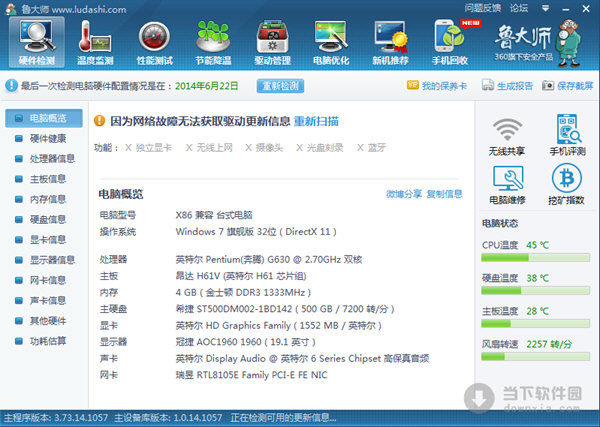Open 我的保养卡 maintenance card
600x427 pixels.
pyautogui.click(x=437, y=86)
